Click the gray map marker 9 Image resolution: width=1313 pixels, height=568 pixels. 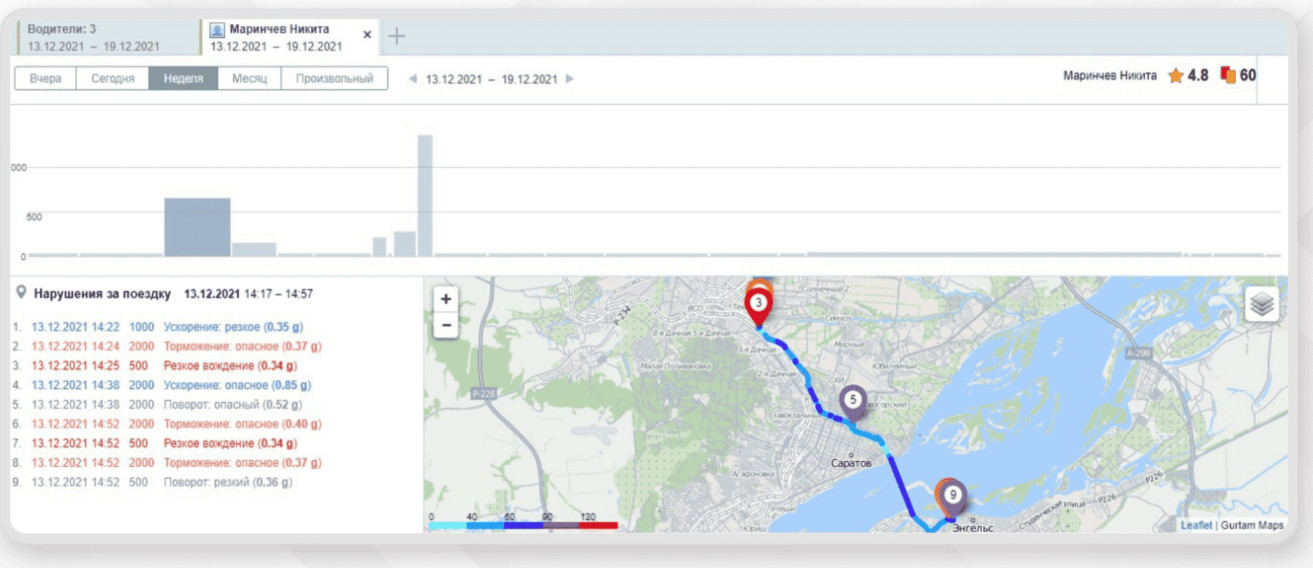[x=952, y=497]
